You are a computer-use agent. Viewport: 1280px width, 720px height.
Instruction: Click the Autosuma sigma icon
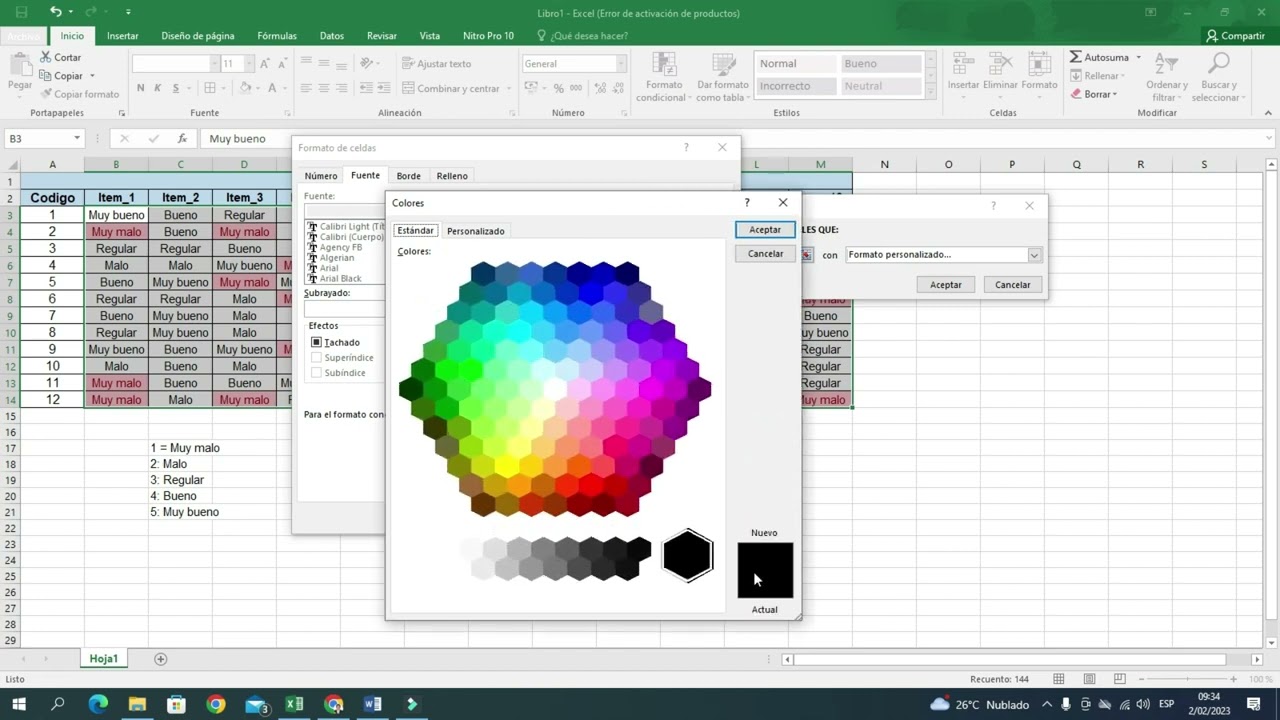pos(1076,57)
